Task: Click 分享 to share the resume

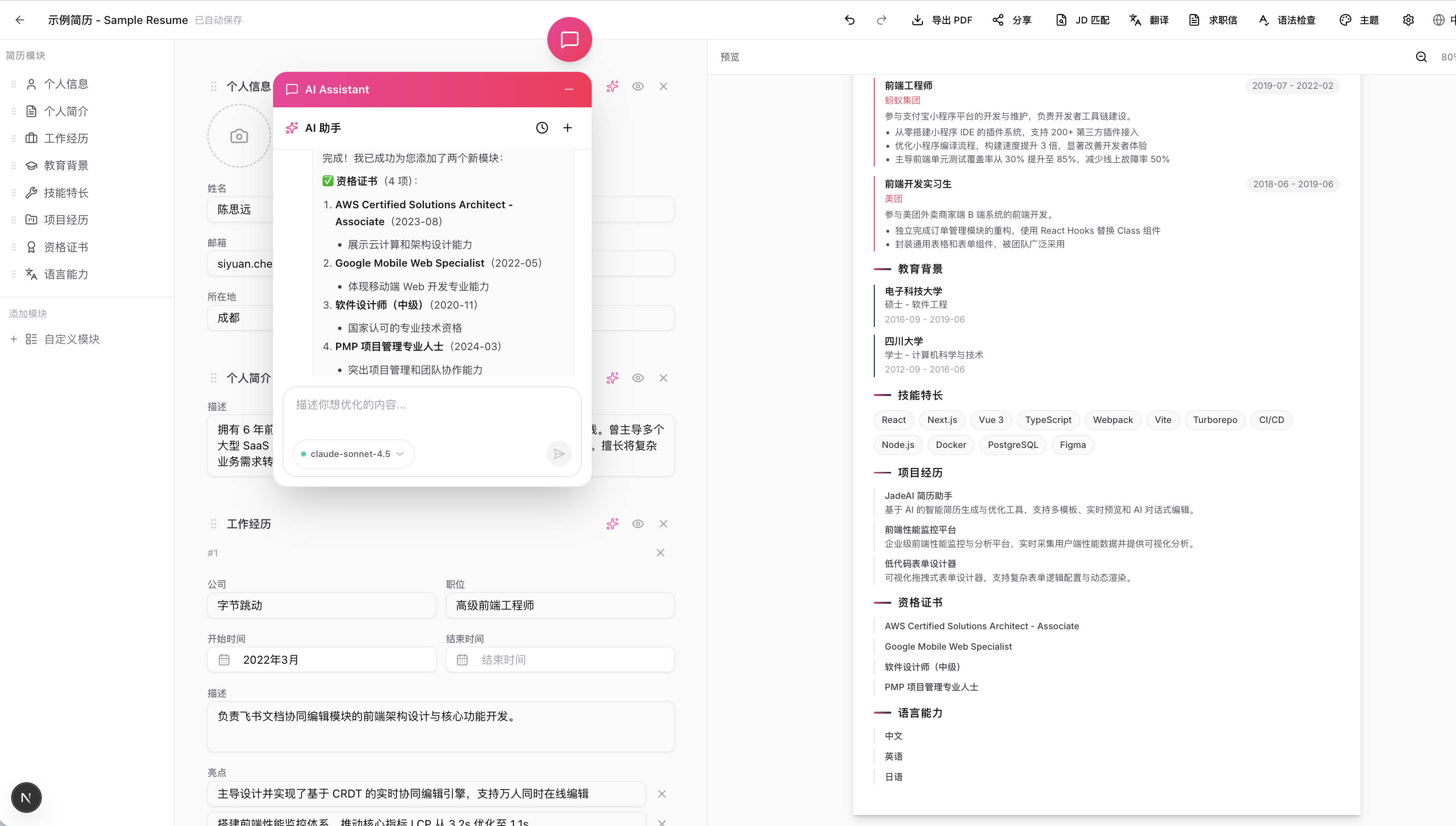Action: (1014, 19)
